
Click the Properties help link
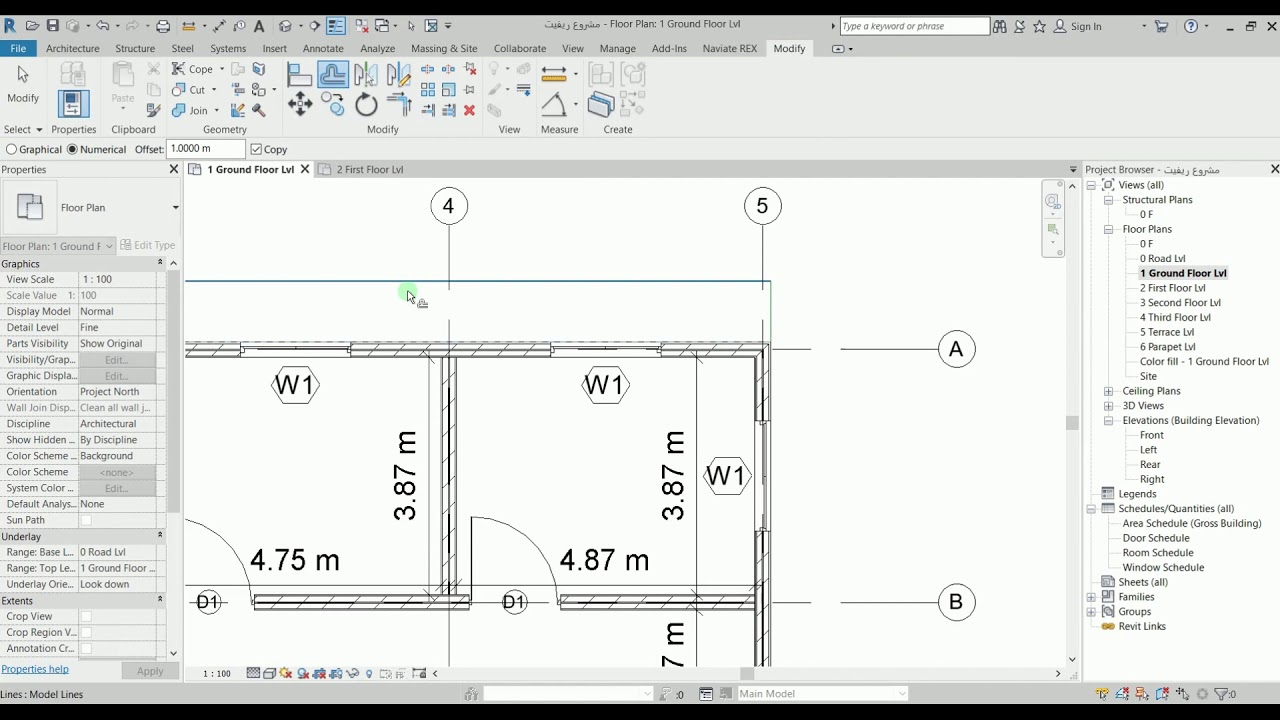[35, 669]
